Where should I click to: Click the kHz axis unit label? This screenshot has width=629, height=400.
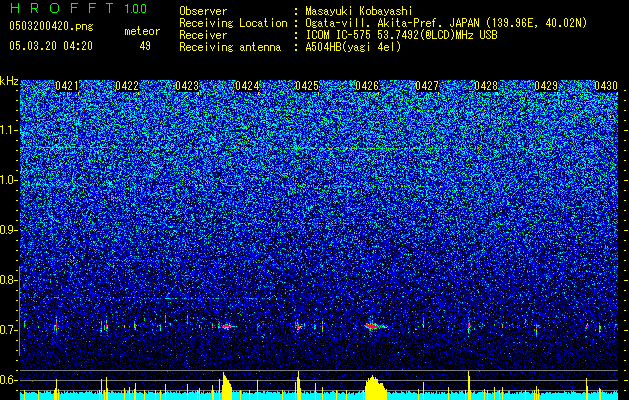pyautogui.click(x=9, y=81)
